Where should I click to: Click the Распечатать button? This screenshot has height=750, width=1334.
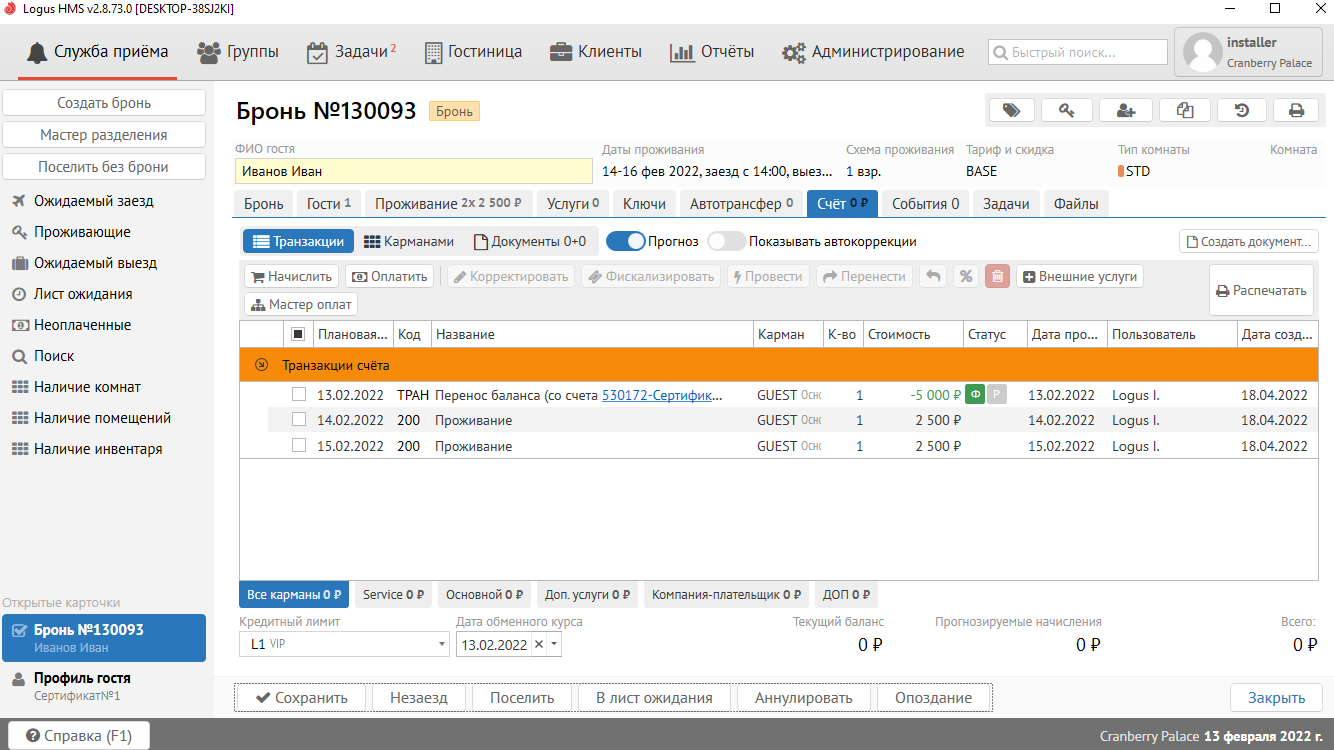1261,291
